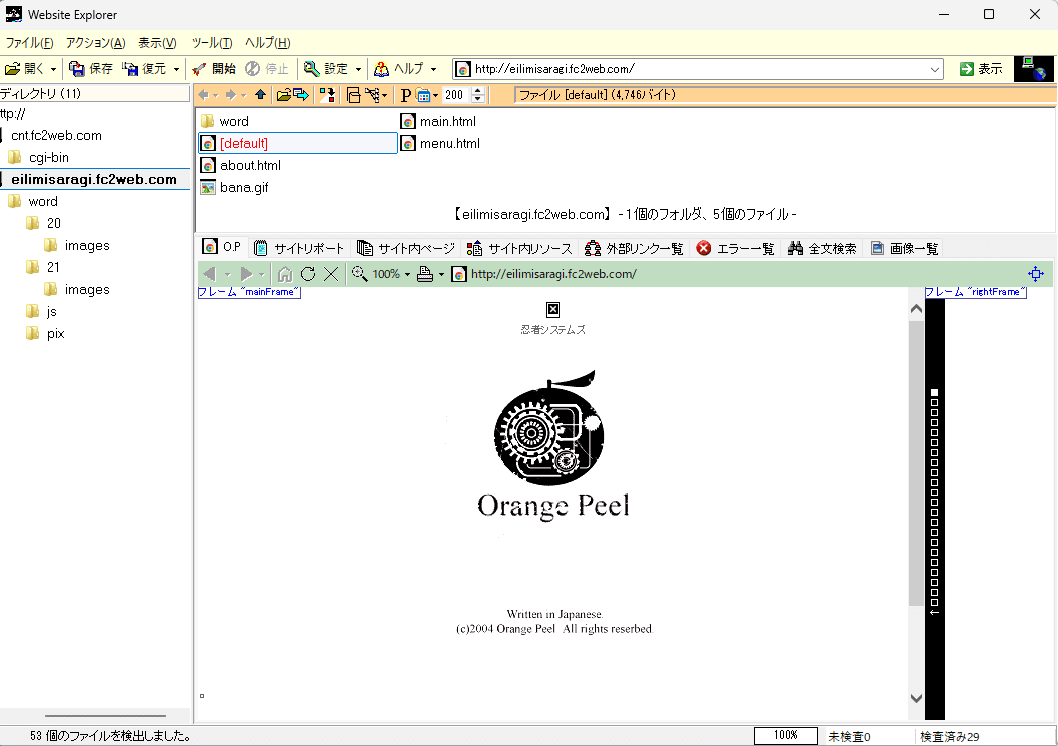1058x746 pixels.
Task: Click the 200 numeric input field
Action: [457, 95]
